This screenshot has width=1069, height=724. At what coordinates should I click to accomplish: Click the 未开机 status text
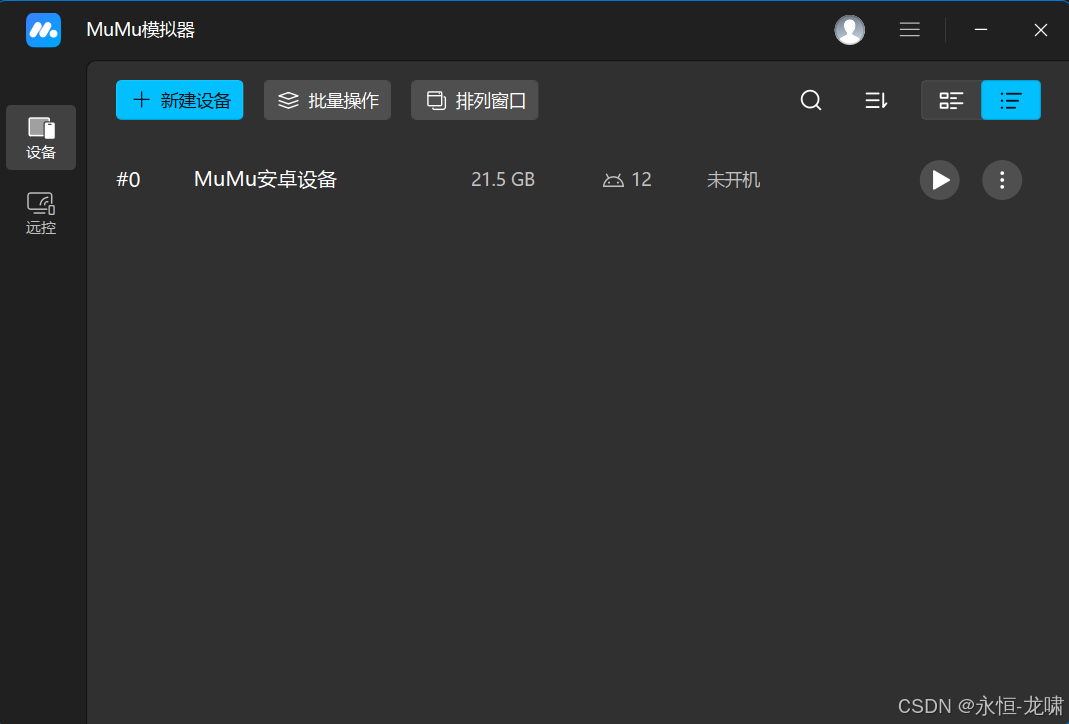click(x=734, y=180)
